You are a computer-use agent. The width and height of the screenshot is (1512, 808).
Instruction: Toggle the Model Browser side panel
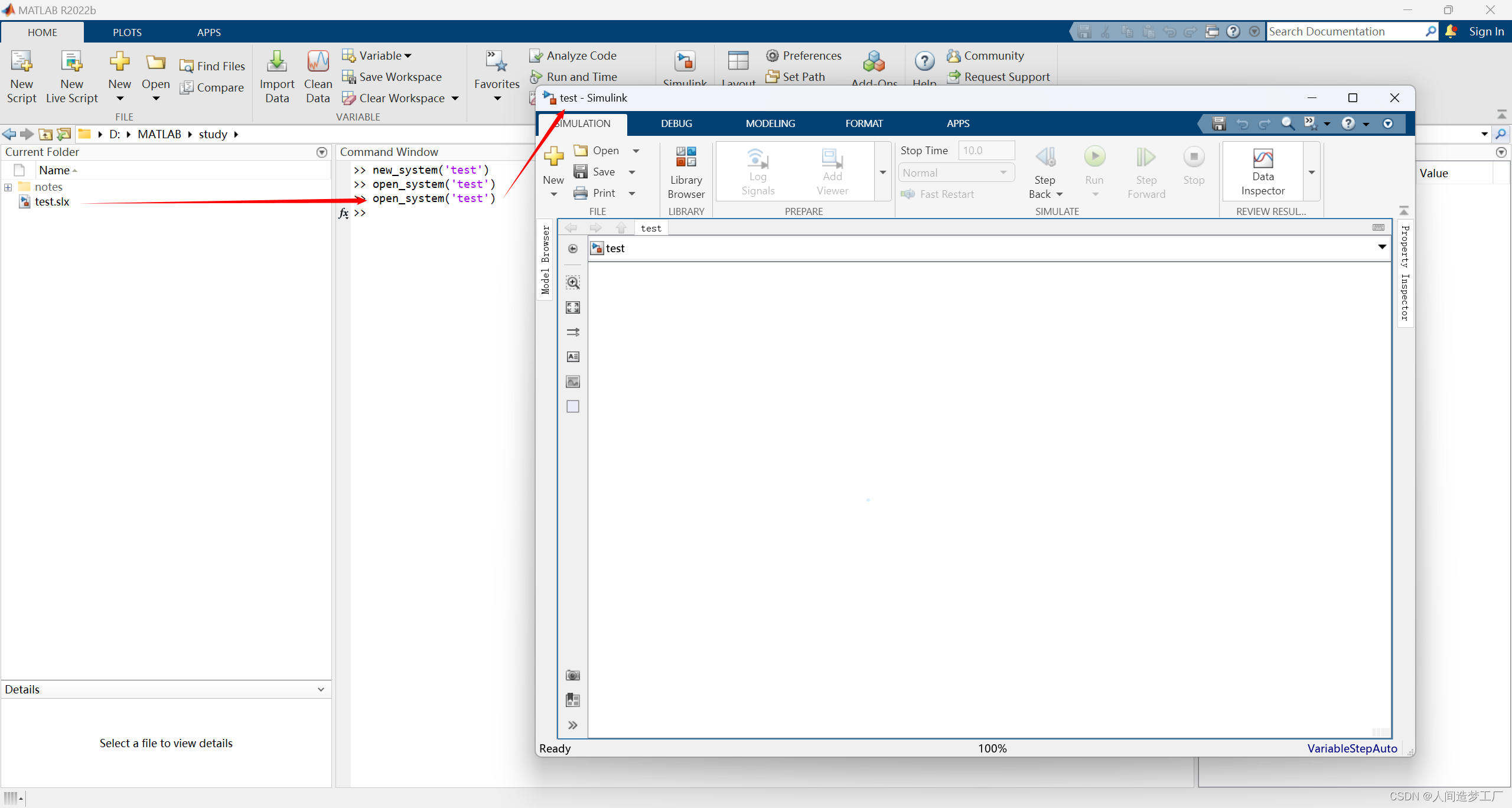(x=545, y=260)
